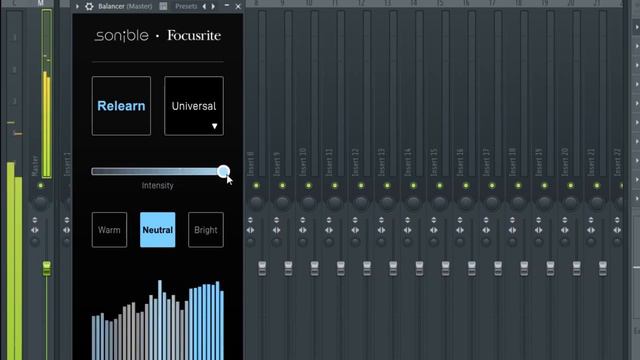The height and width of the screenshot is (360, 640).
Task: Mute the Master mixer track LED
Action: coord(40,186)
